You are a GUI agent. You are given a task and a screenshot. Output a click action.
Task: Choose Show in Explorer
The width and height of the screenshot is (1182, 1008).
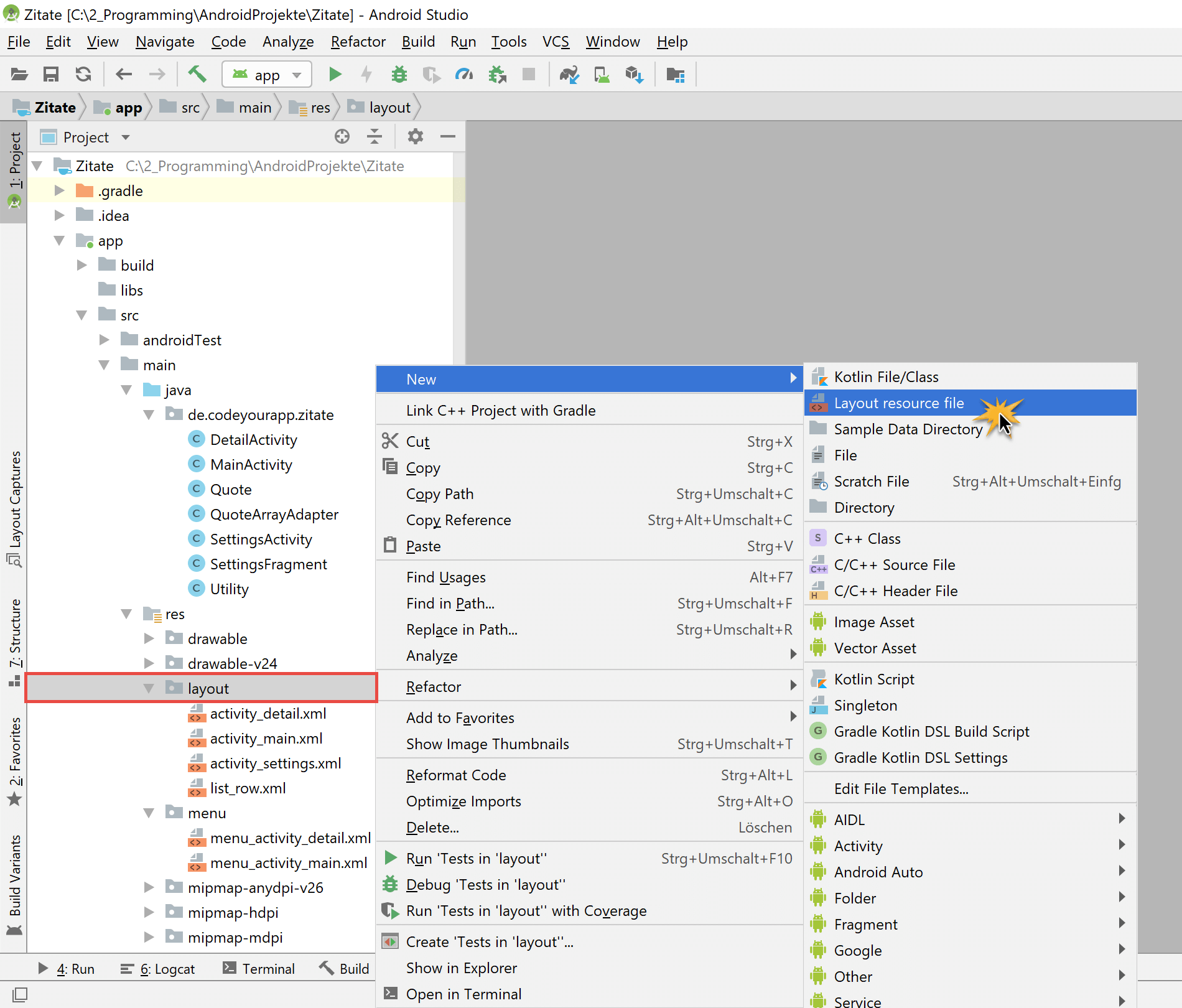tap(589, 968)
